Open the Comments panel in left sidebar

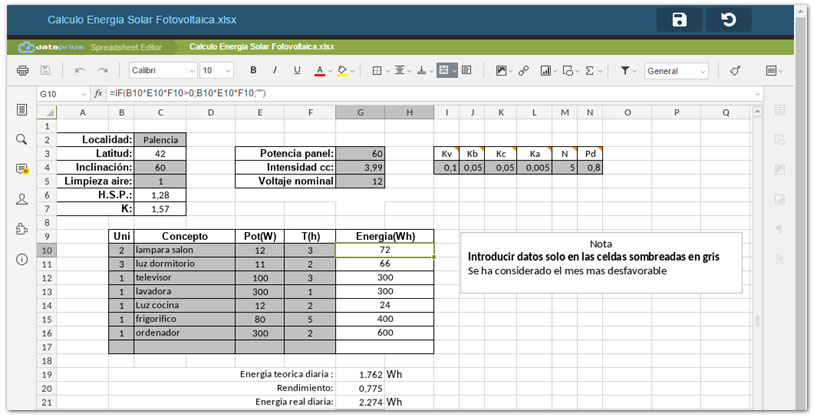[22, 169]
